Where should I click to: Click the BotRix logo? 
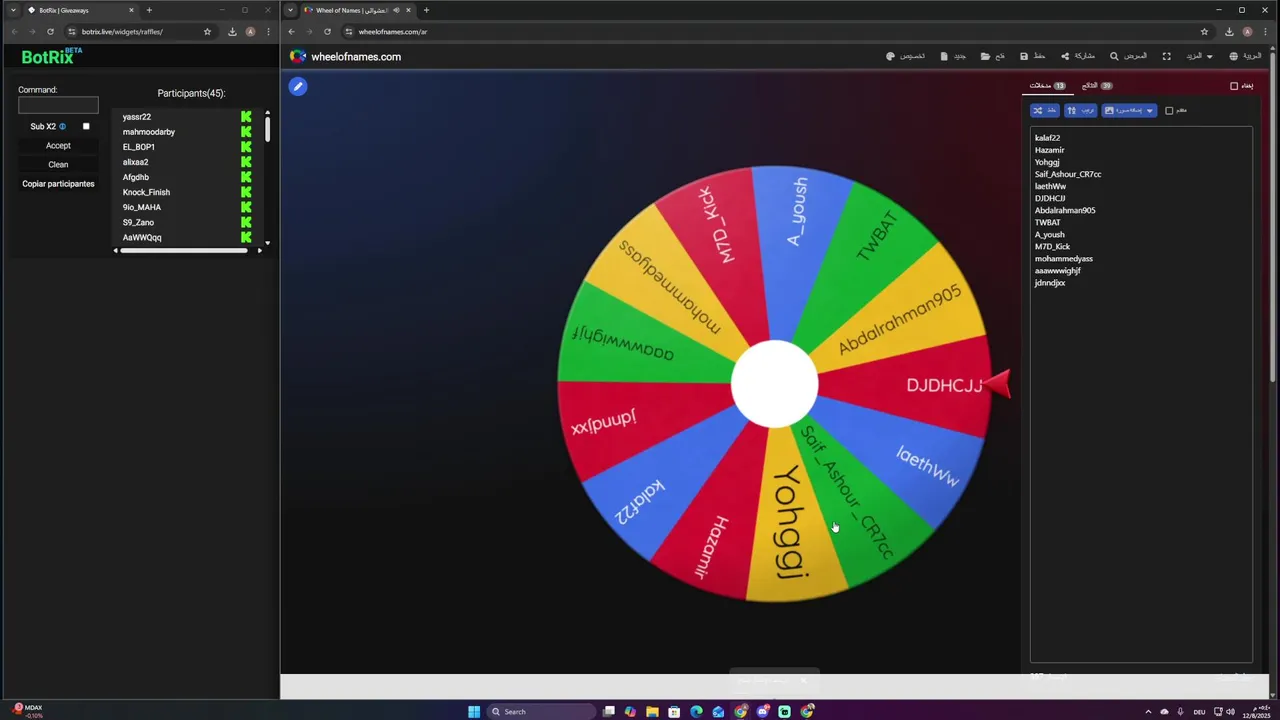click(51, 57)
